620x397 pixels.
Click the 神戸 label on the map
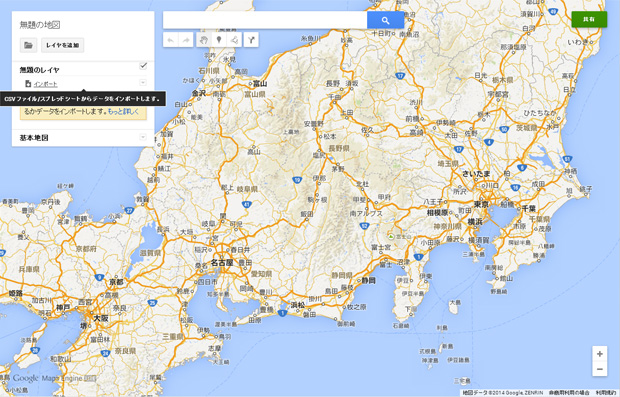[x=63, y=307]
